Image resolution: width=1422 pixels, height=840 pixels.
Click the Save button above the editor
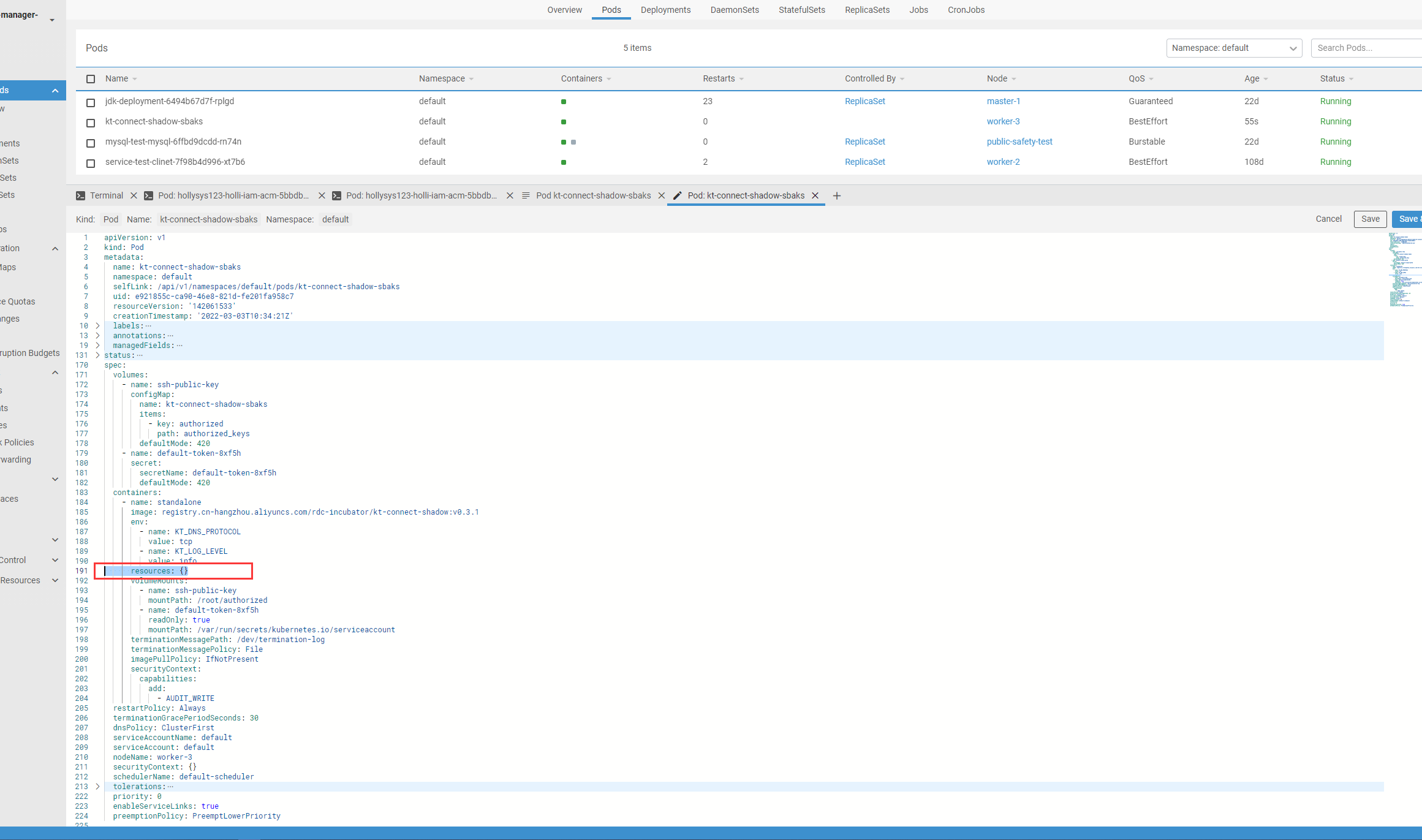click(1371, 219)
